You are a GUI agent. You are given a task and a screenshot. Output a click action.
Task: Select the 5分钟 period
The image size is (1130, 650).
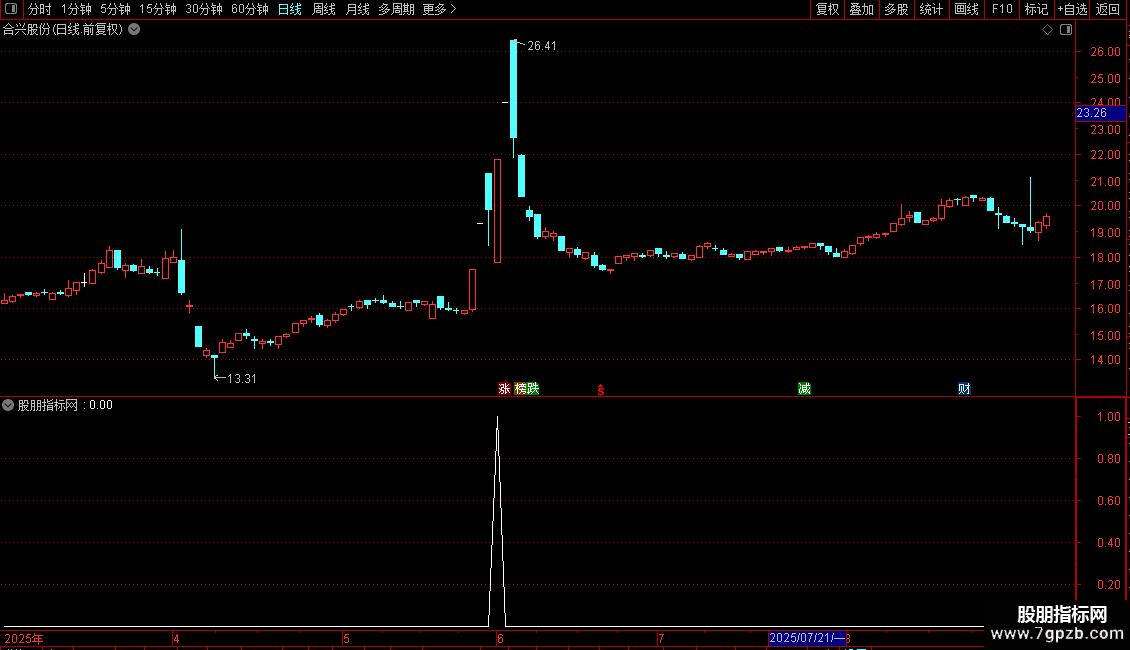[115, 9]
